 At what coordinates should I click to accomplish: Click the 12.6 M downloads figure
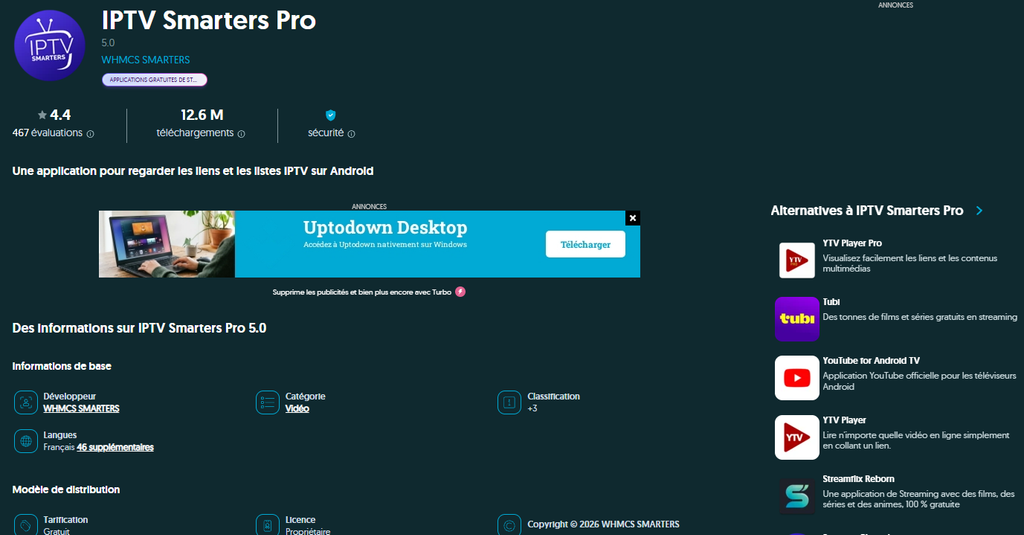202,115
